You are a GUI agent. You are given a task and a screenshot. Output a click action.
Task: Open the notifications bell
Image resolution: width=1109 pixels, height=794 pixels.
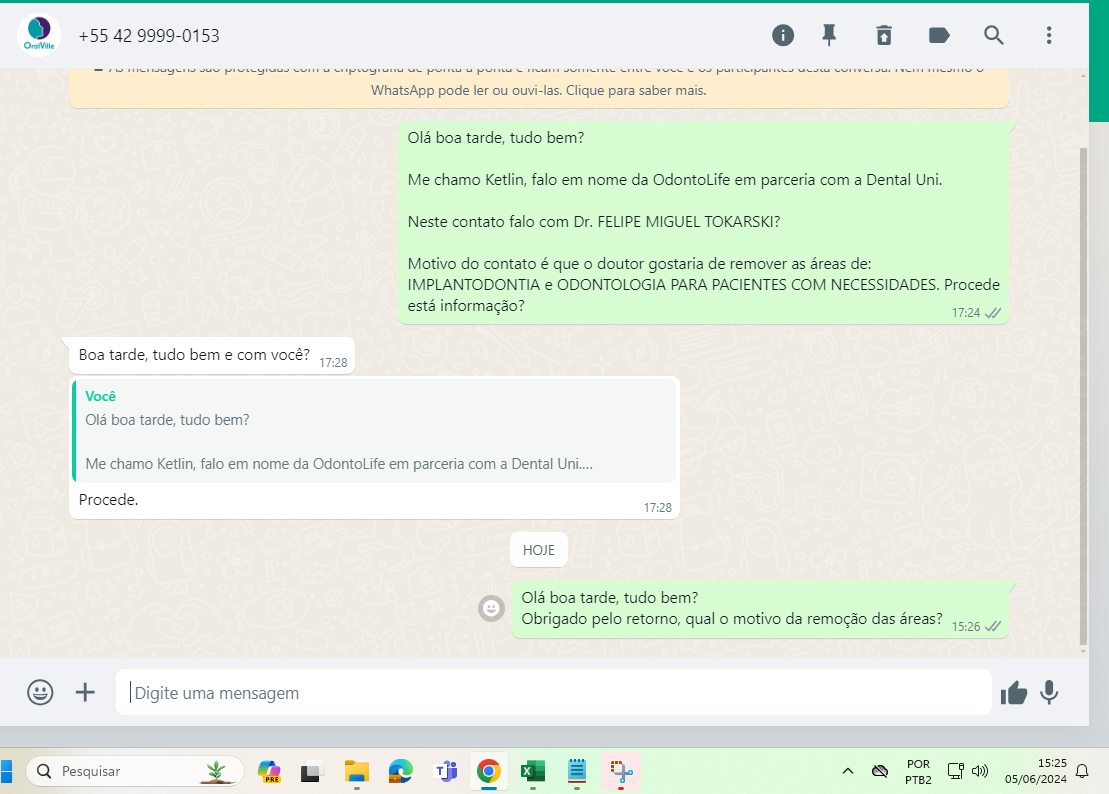(x=1082, y=771)
